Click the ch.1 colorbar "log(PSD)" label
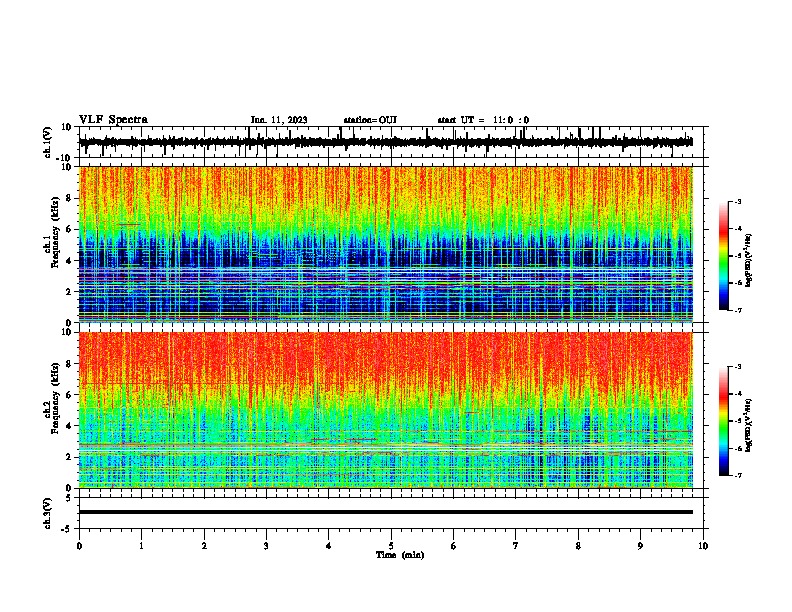The image size is (792, 612). 749,260
